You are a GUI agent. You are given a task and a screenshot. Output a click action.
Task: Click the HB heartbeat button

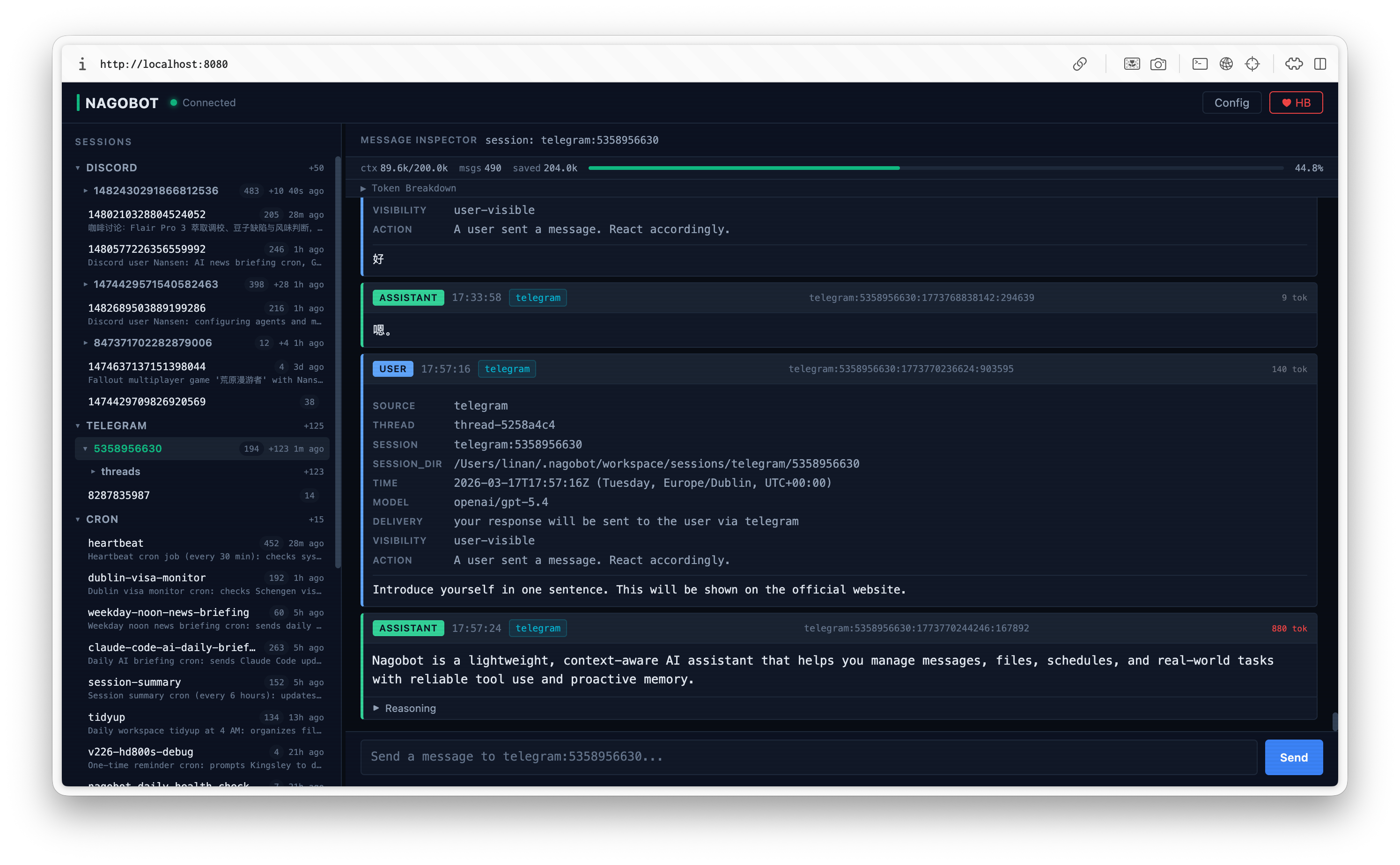[x=1295, y=103]
